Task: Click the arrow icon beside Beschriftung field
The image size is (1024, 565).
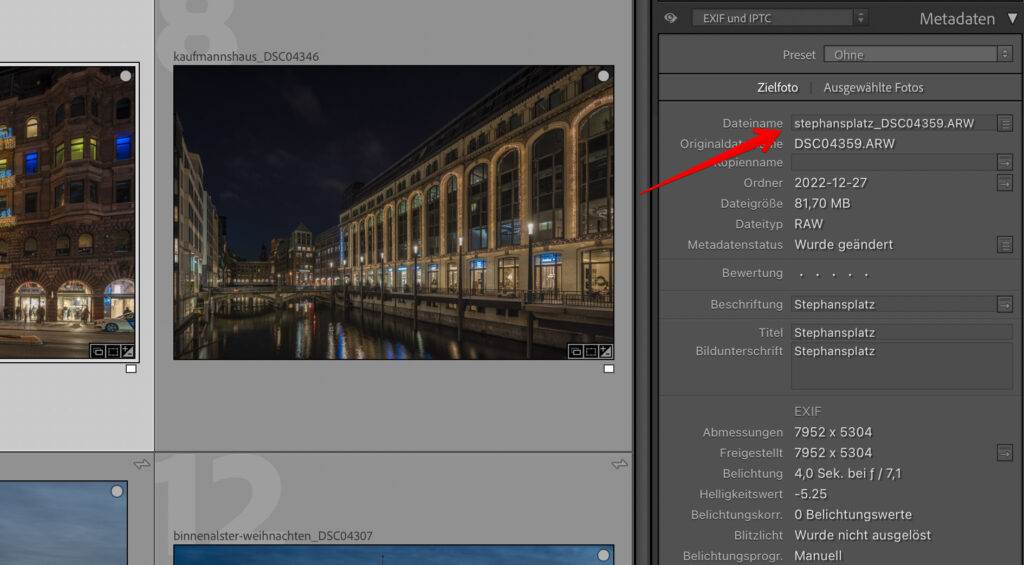Action: (1005, 304)
